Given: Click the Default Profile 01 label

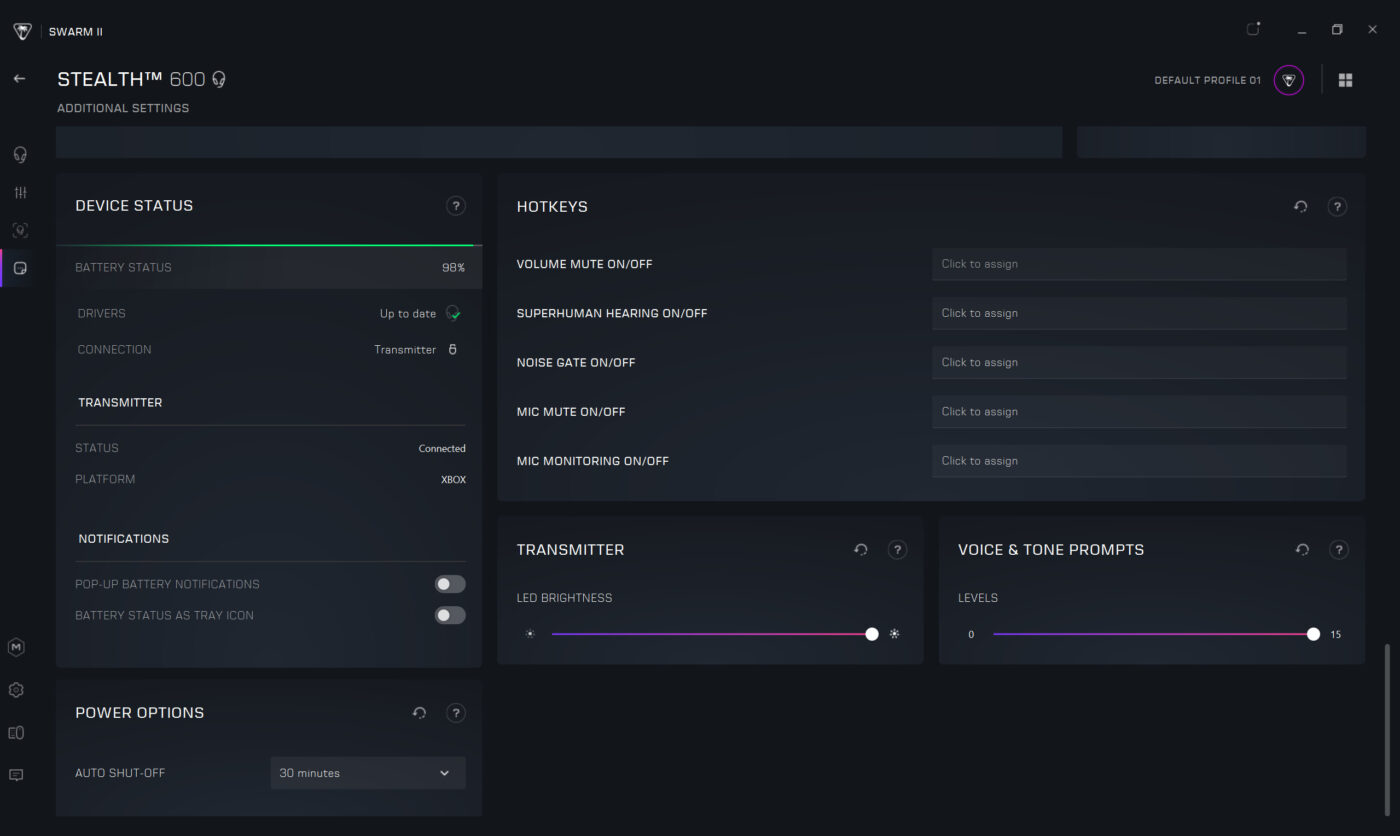Looking at the screenshot, I should 1207,80.
